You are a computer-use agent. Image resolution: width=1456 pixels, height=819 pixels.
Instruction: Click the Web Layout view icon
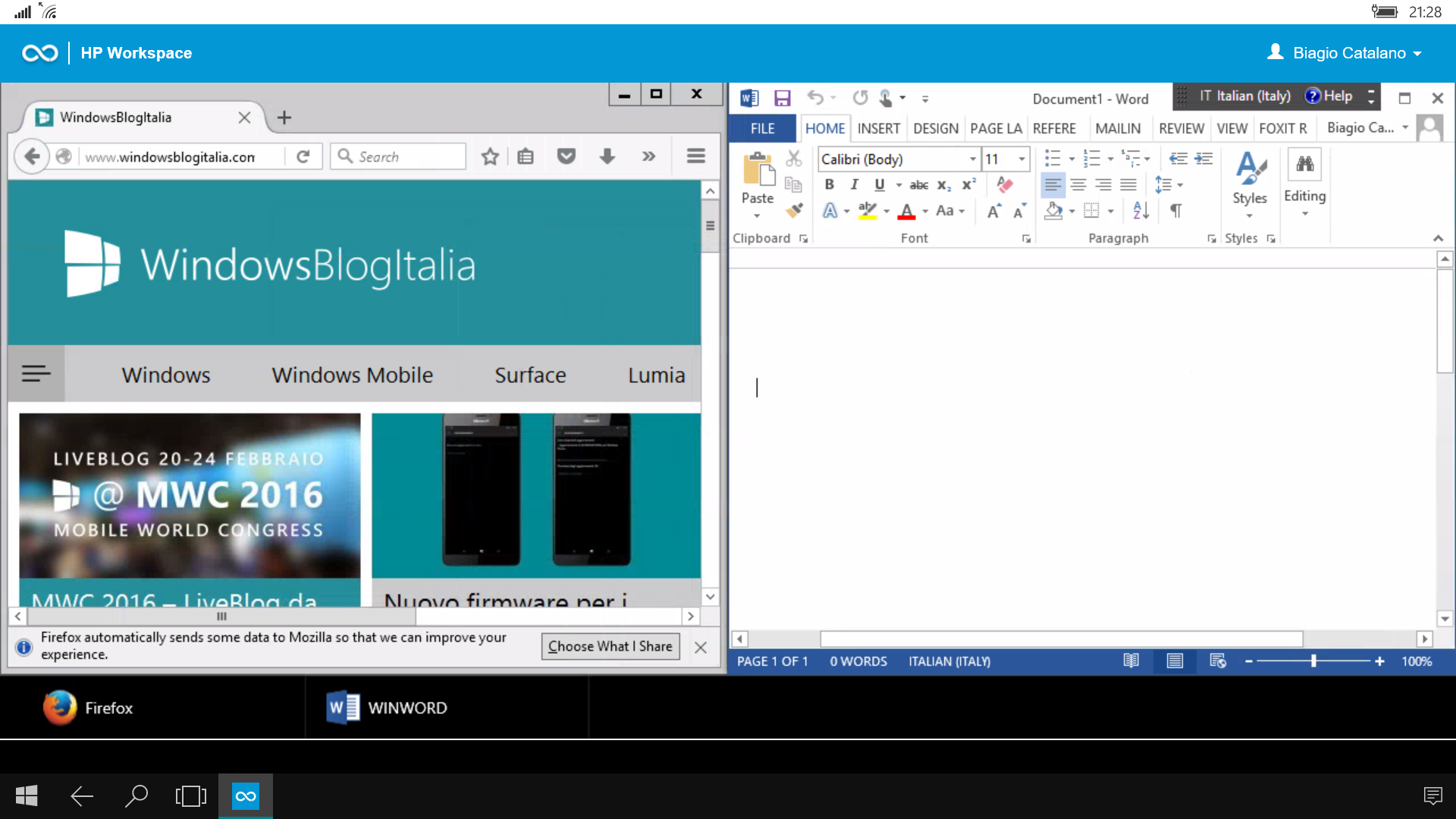1218,661
